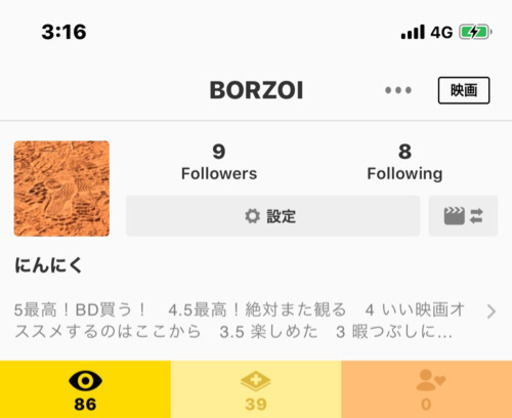
Task: Click the gear icon in 設定
Action: tap(252, 216)
